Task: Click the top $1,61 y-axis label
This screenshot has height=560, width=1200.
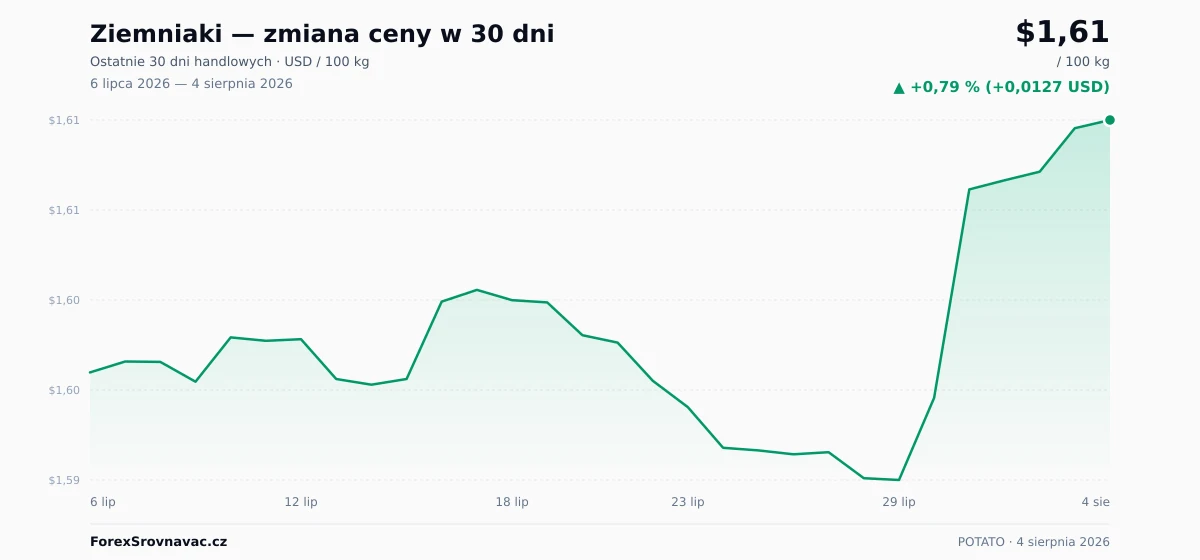Action: pyautogui.click(x=64, y=120)
